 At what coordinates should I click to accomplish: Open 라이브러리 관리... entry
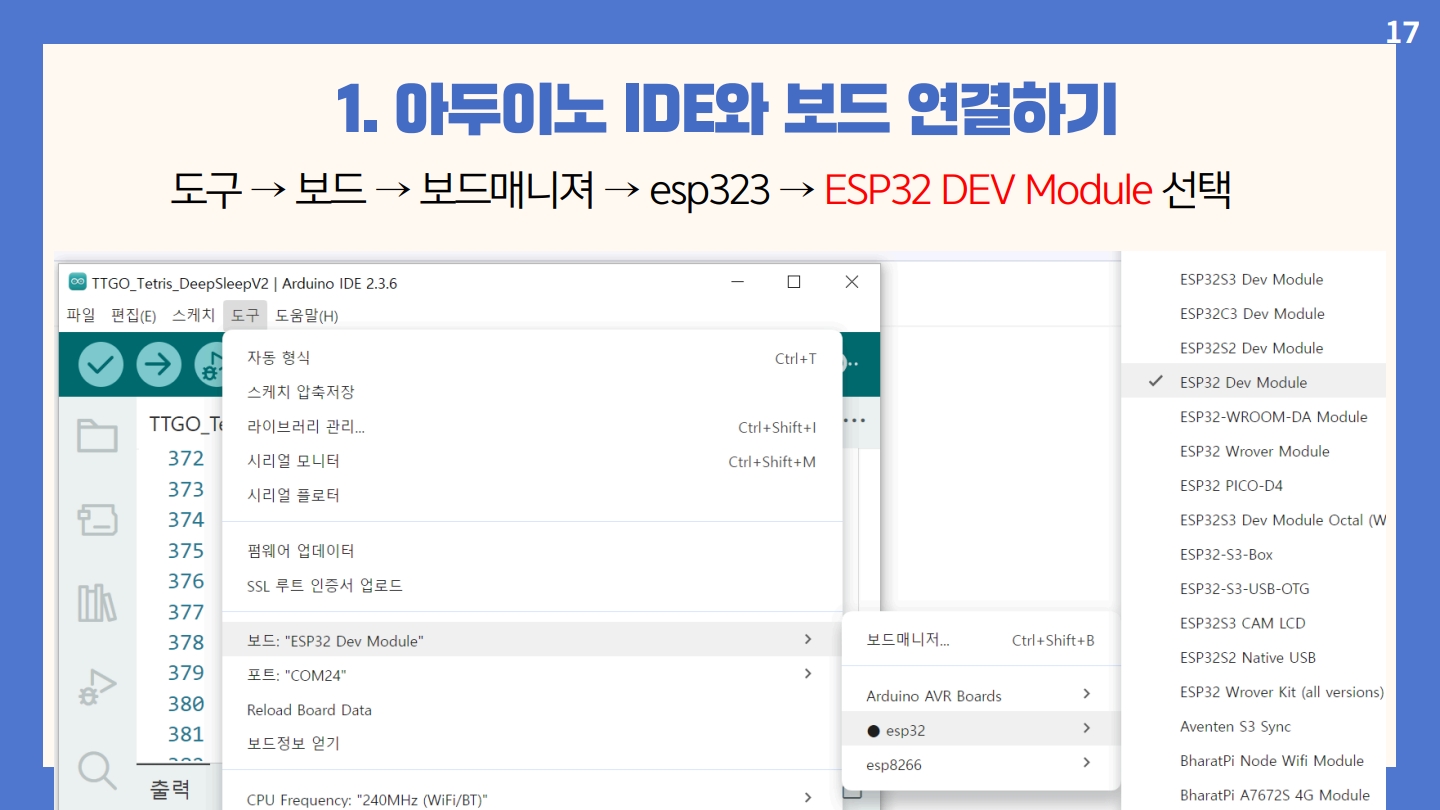532,427
